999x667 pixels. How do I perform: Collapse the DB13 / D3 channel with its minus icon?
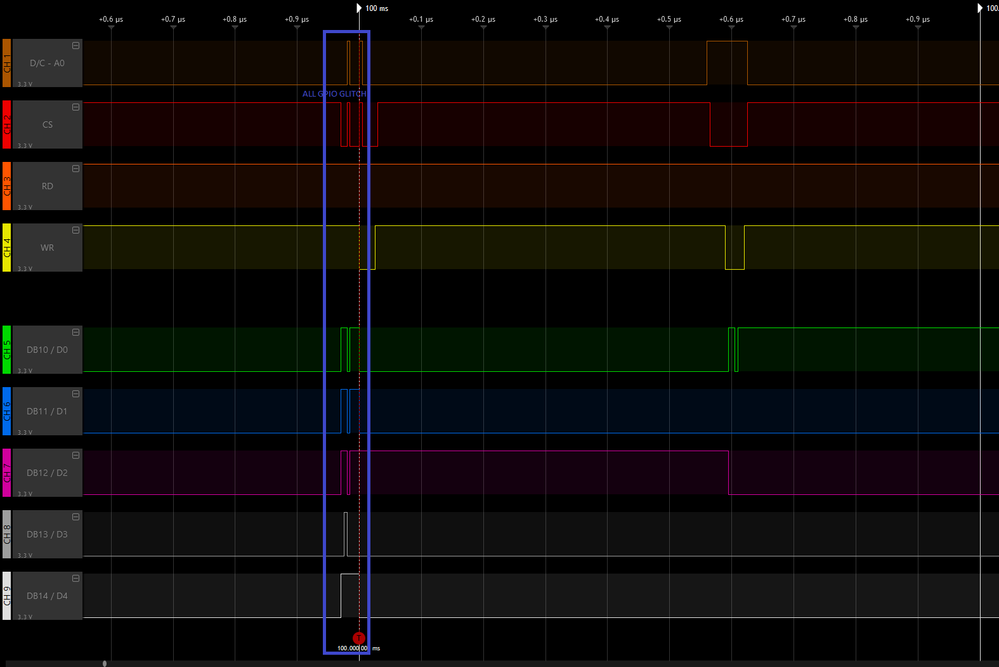point(76,517)
